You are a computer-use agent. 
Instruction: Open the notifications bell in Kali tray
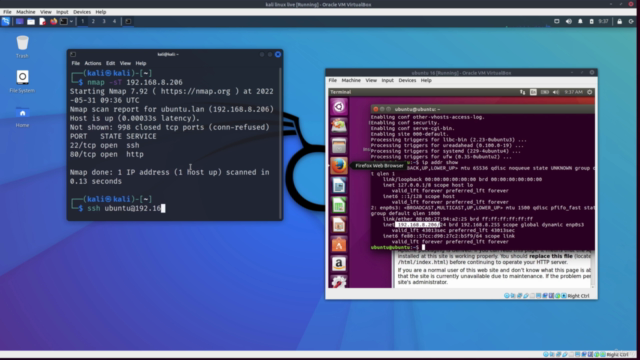click(x=580, y=21)
